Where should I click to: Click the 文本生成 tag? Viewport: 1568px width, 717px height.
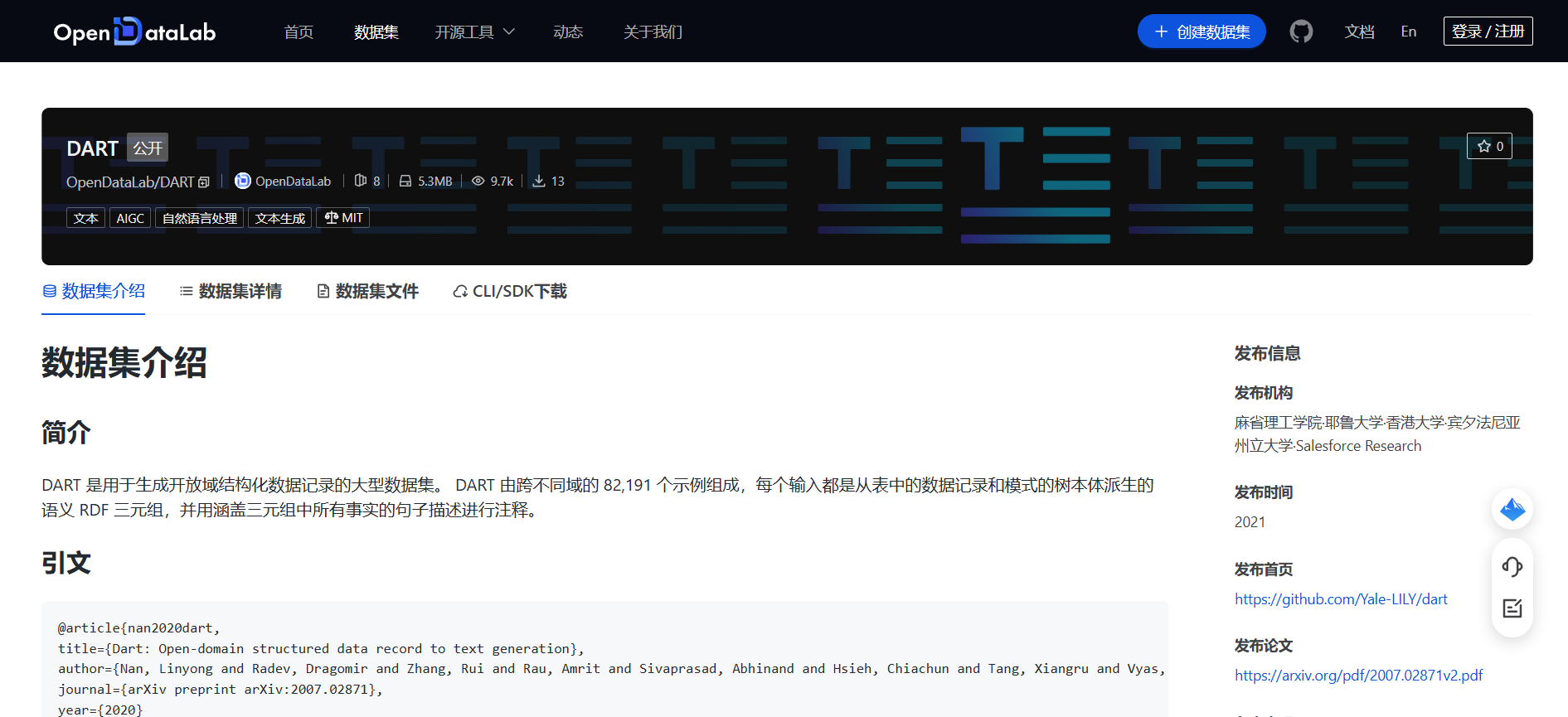point(280,218)
